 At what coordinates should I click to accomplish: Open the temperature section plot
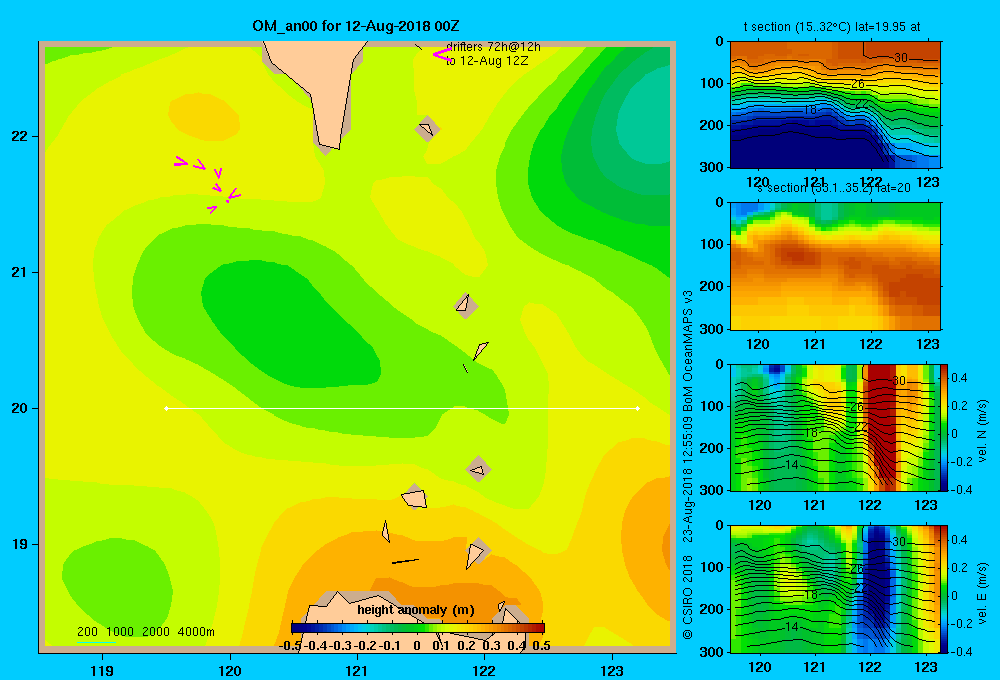835,105
